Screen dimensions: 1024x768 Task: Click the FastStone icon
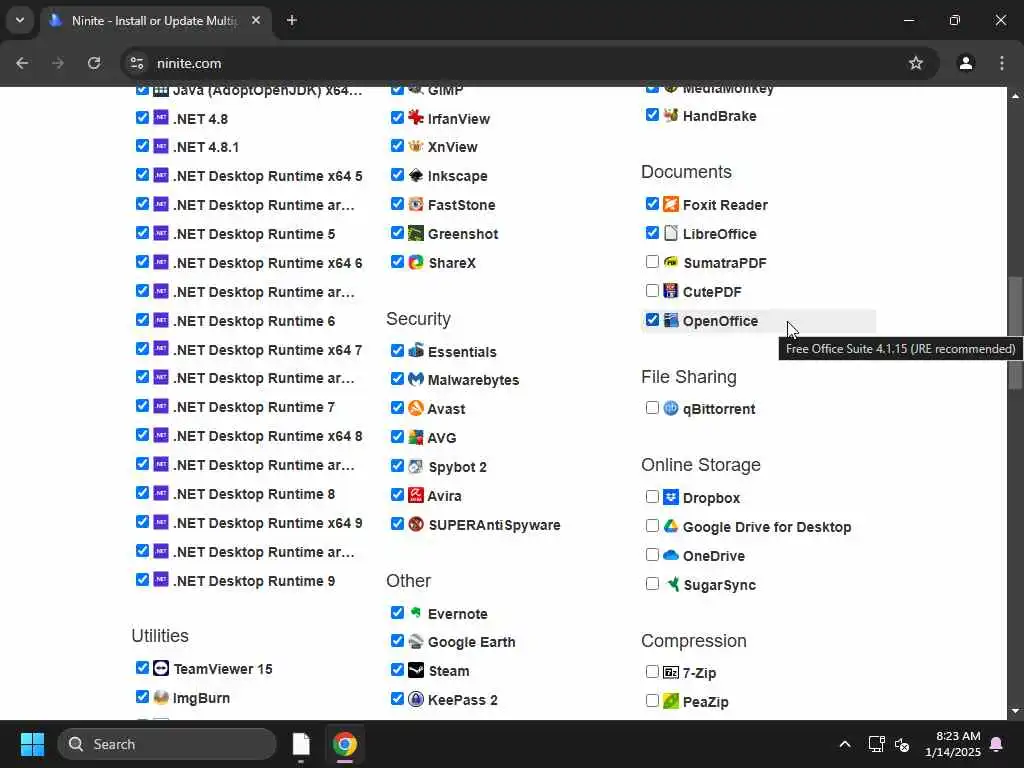click(x=415, y=204)
